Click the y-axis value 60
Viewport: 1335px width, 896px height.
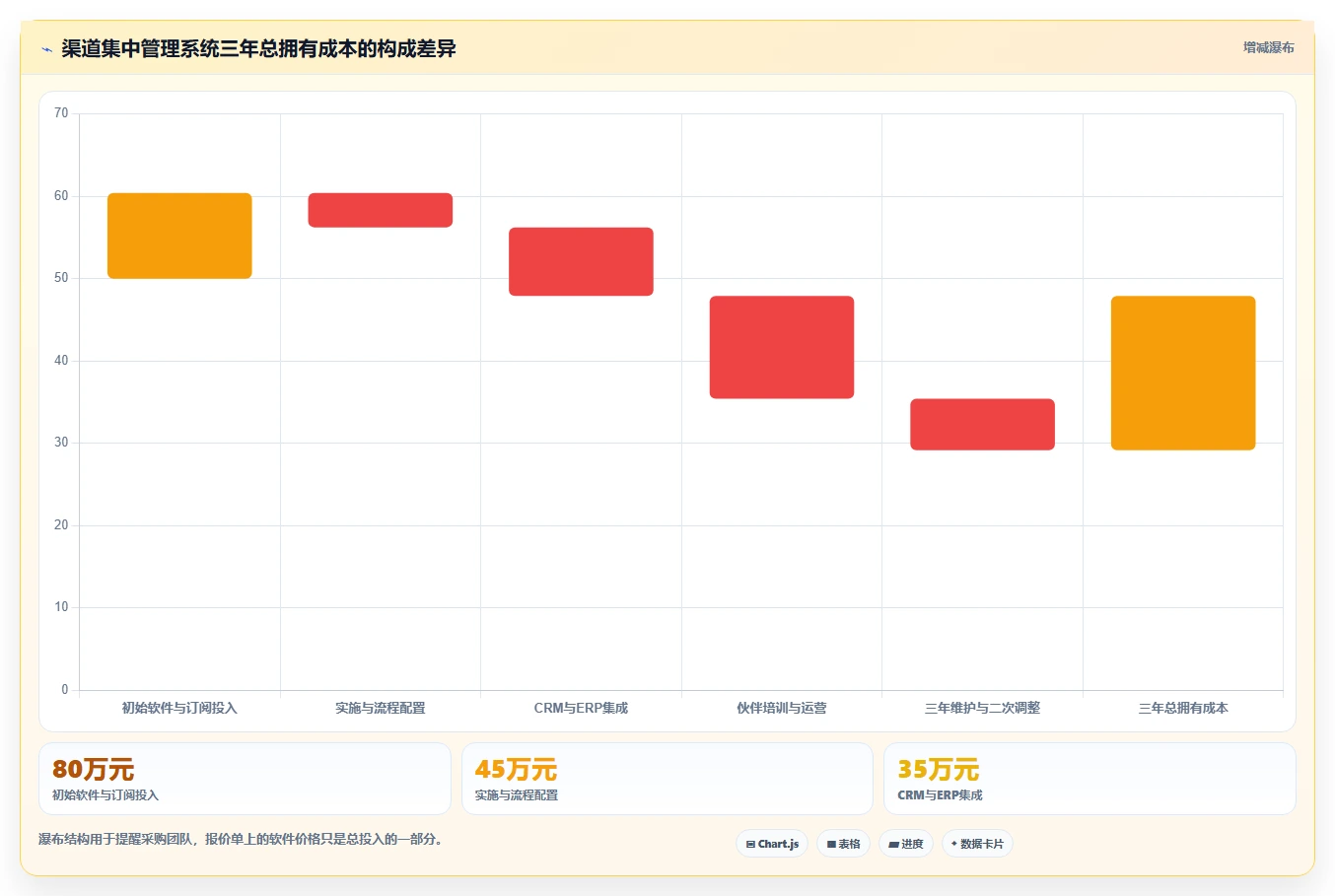coord(61,196)
